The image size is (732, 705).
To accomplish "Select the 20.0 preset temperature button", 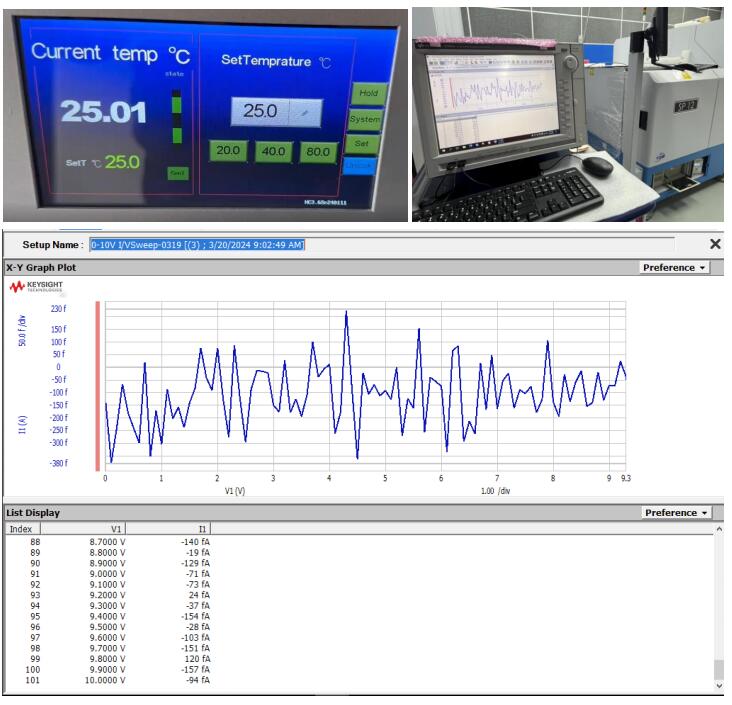I will tap(228, 151).
